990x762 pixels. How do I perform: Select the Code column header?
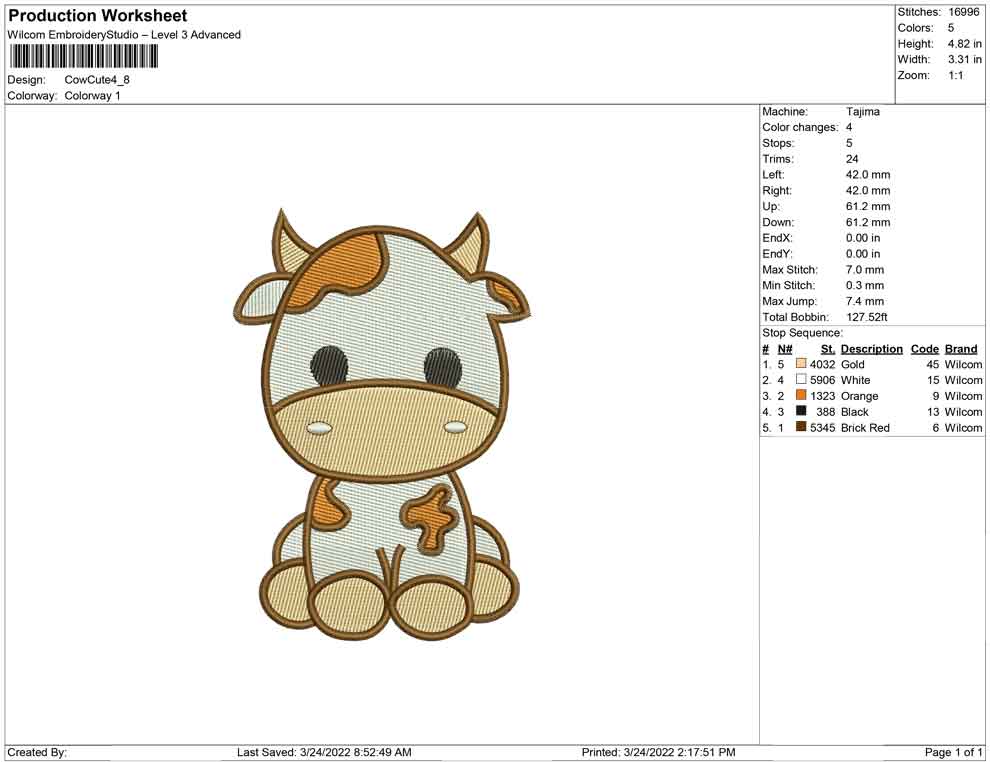click(925, 349)
